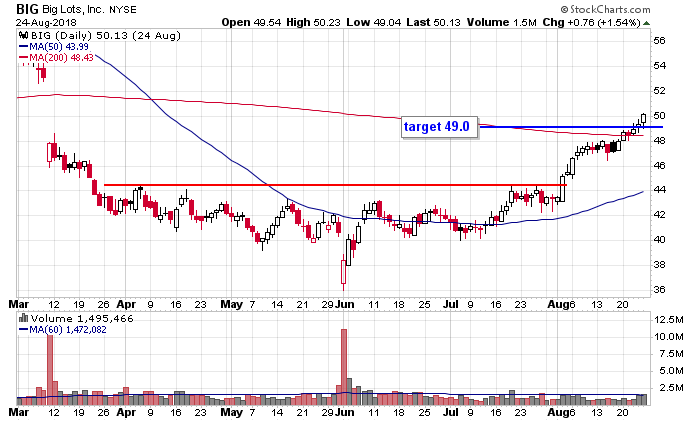
Task: Click the 42 price axis label
Action: (659, 215)
